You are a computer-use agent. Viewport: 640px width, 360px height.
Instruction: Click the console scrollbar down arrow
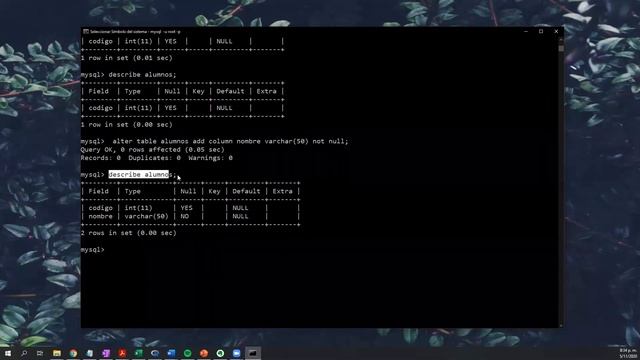[x=561, y=325]
